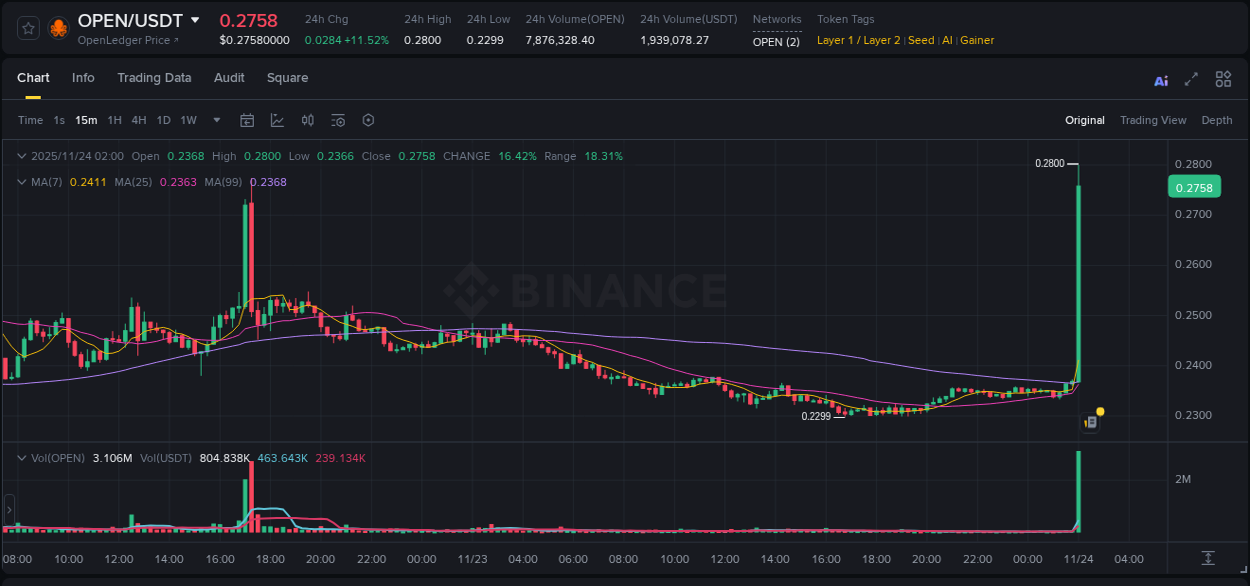Expand the MA indicators row chevron
This screenshot has width=1250, height=586.
tap(22, 182)
